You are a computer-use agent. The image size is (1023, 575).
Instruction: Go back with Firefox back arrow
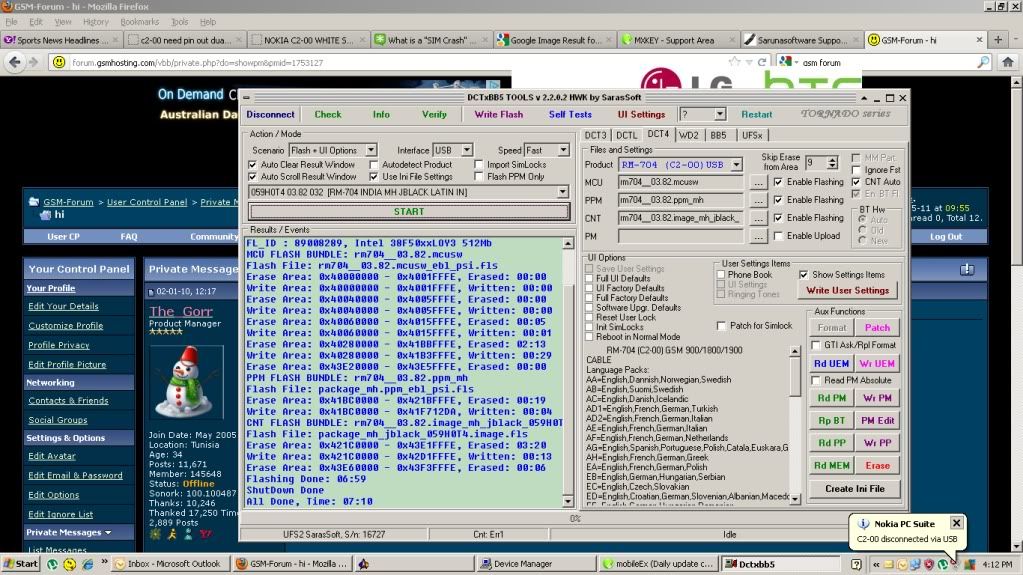coord(14,63)
